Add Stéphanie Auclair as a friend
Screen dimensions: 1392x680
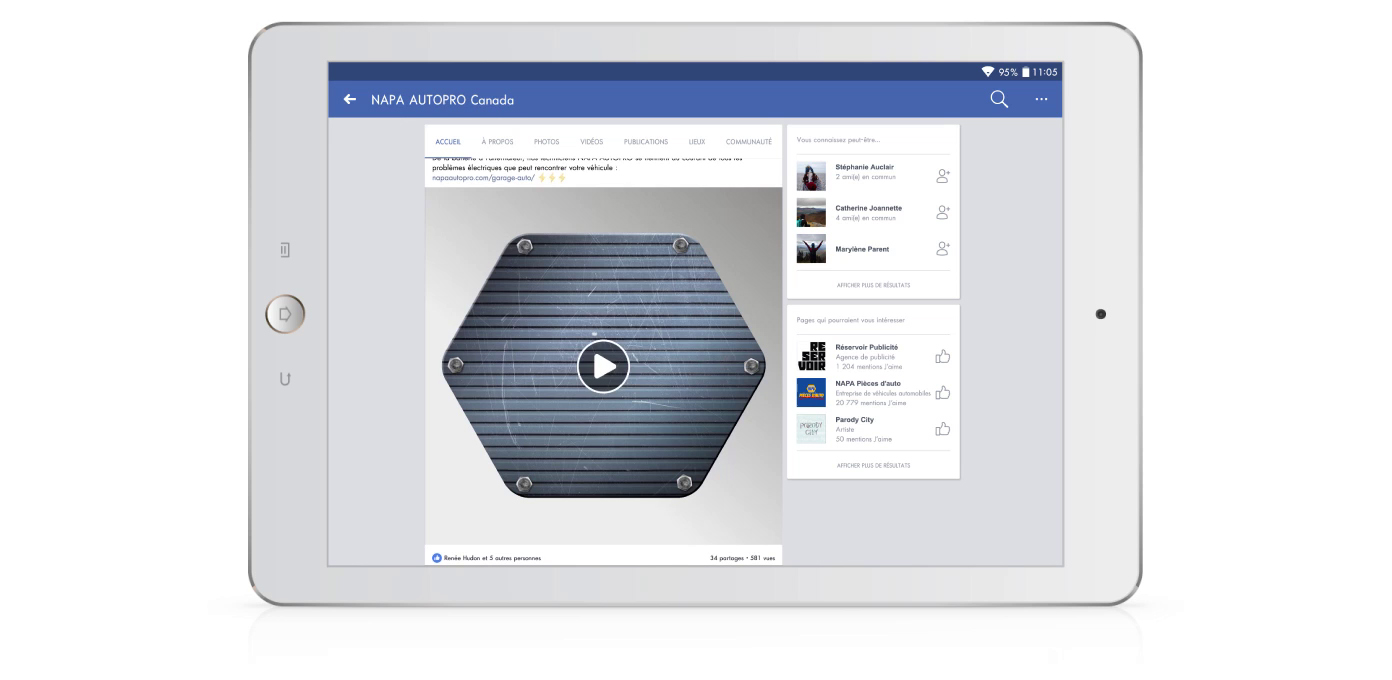[942, 176]
